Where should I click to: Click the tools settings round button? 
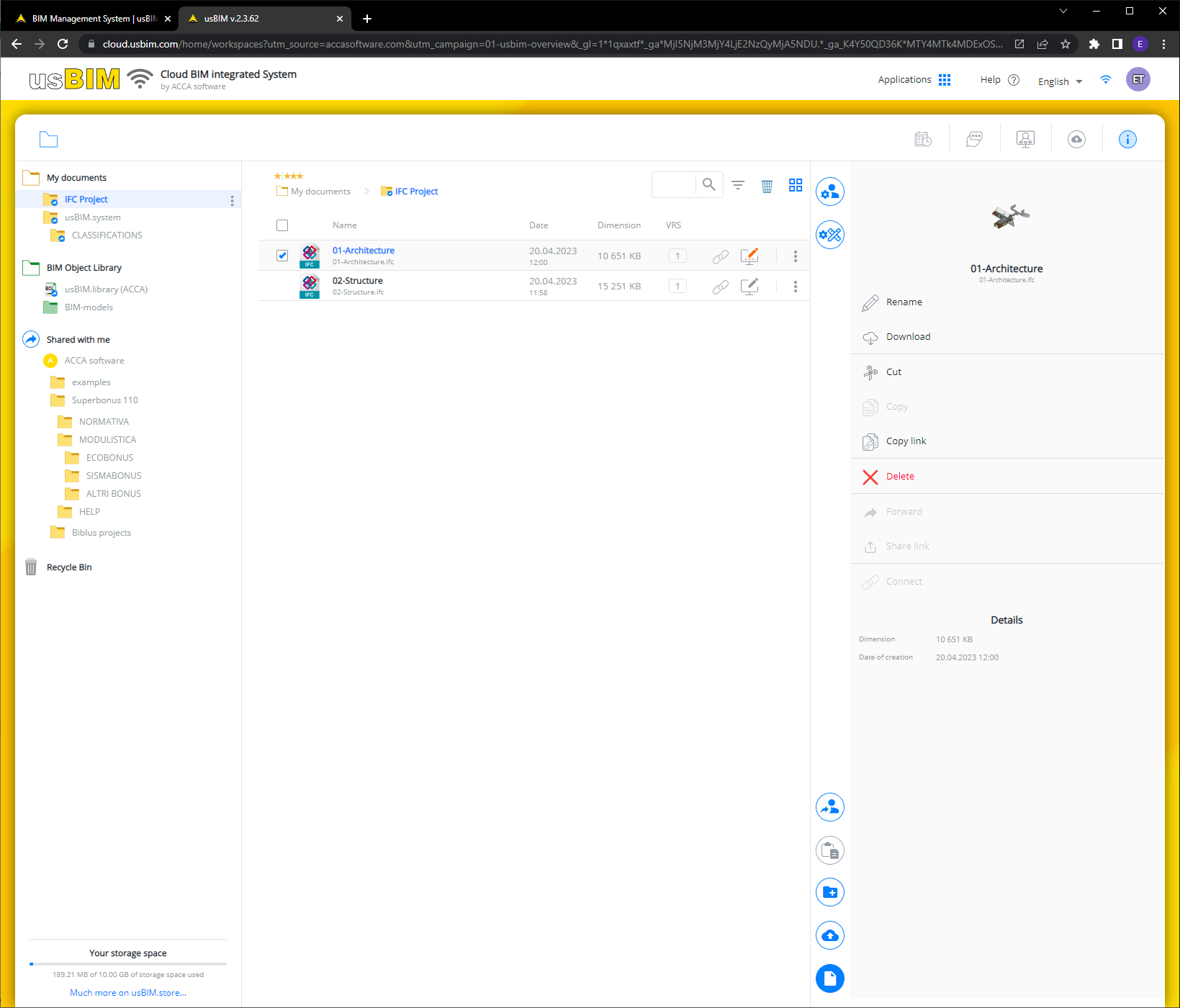[x=830, y=235]
